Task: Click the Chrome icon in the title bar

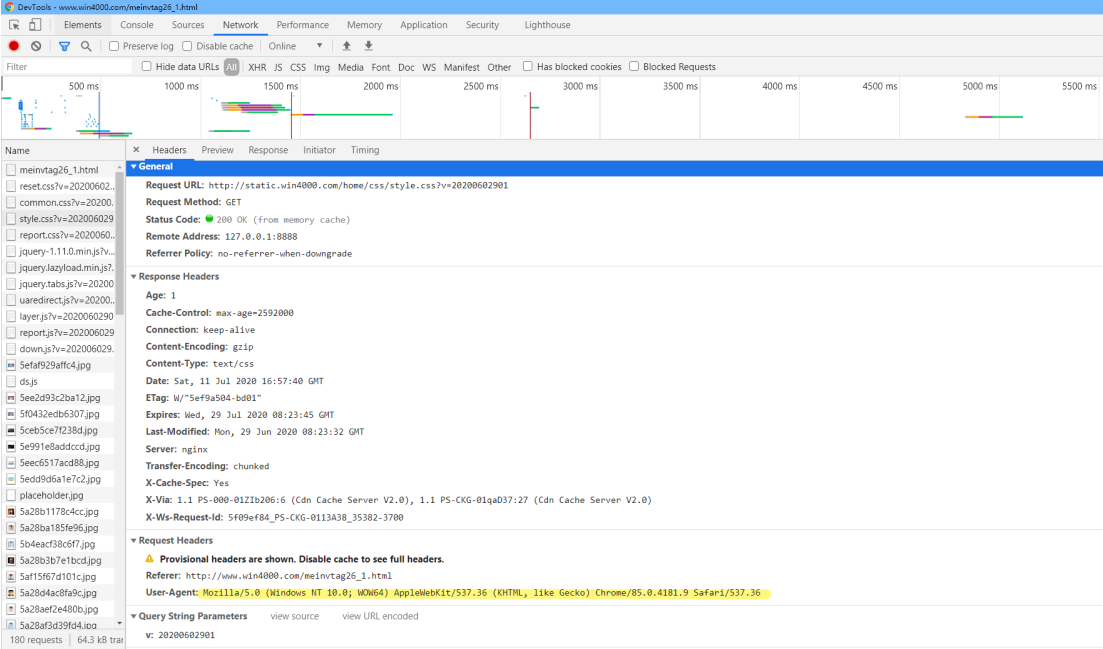Action: (x=8, y=6)
